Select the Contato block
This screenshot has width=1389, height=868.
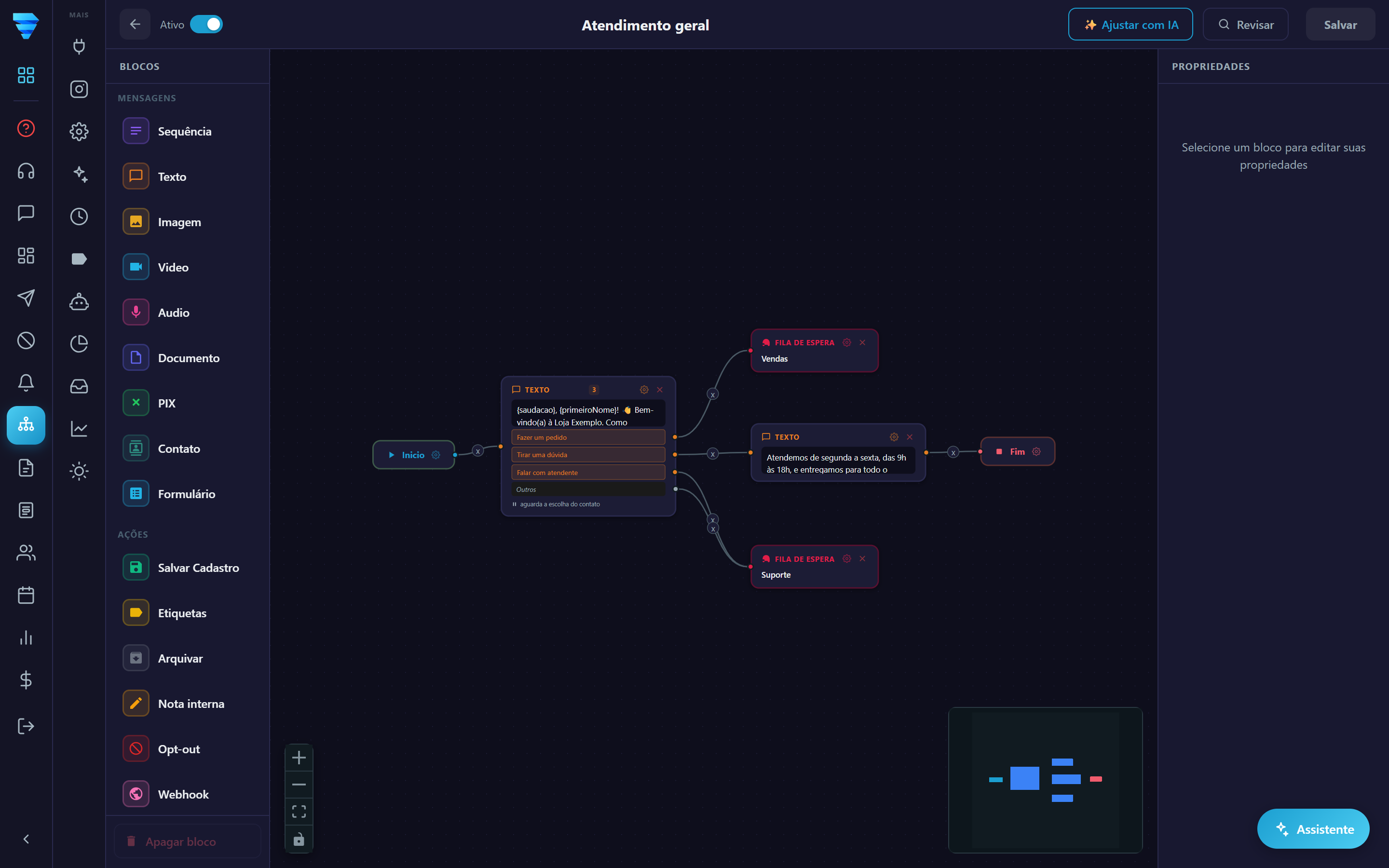[x=188, y=448]
